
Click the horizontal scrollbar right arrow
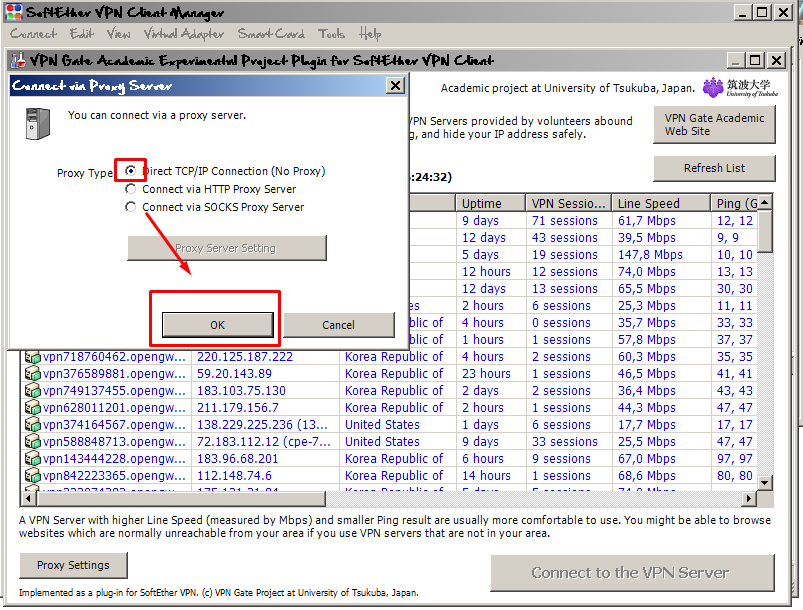[749, 498]
